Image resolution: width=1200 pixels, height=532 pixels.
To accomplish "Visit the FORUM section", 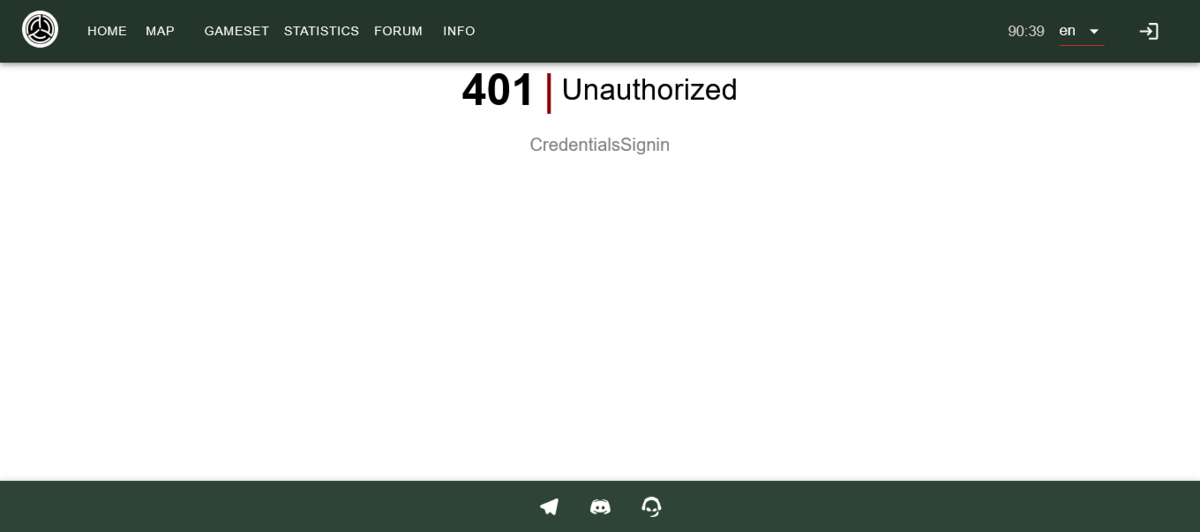I will pos(398,31).
